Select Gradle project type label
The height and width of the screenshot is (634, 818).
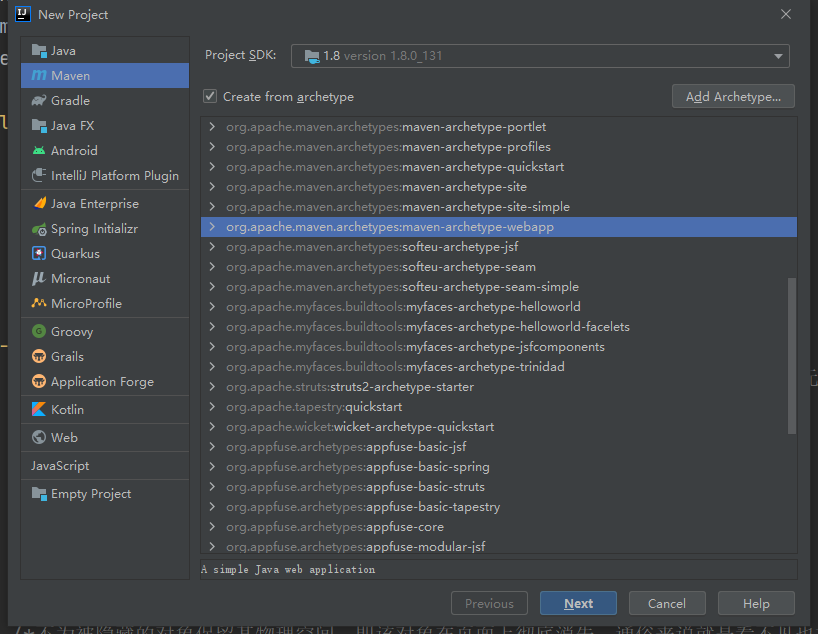point(70,101)
